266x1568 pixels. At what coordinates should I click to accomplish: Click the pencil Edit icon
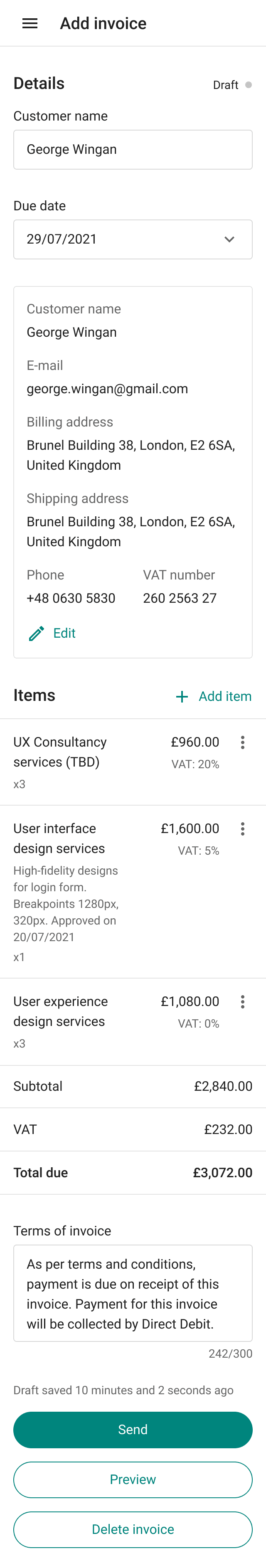(x=37, y=633)
